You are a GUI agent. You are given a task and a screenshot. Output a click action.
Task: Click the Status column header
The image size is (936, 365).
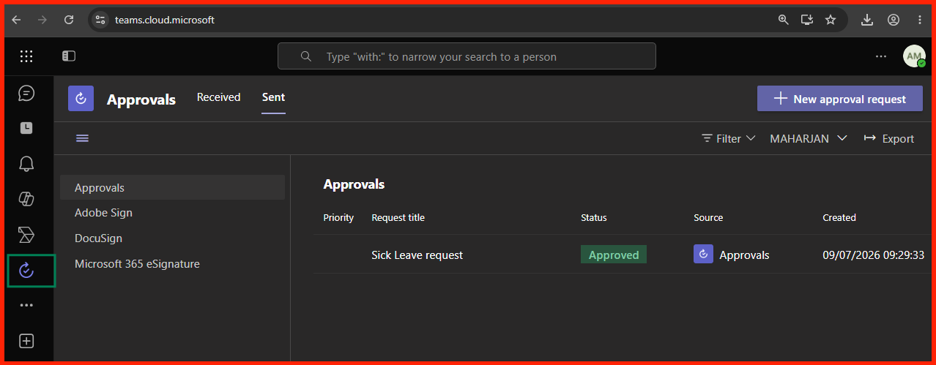tap(594, 218)
